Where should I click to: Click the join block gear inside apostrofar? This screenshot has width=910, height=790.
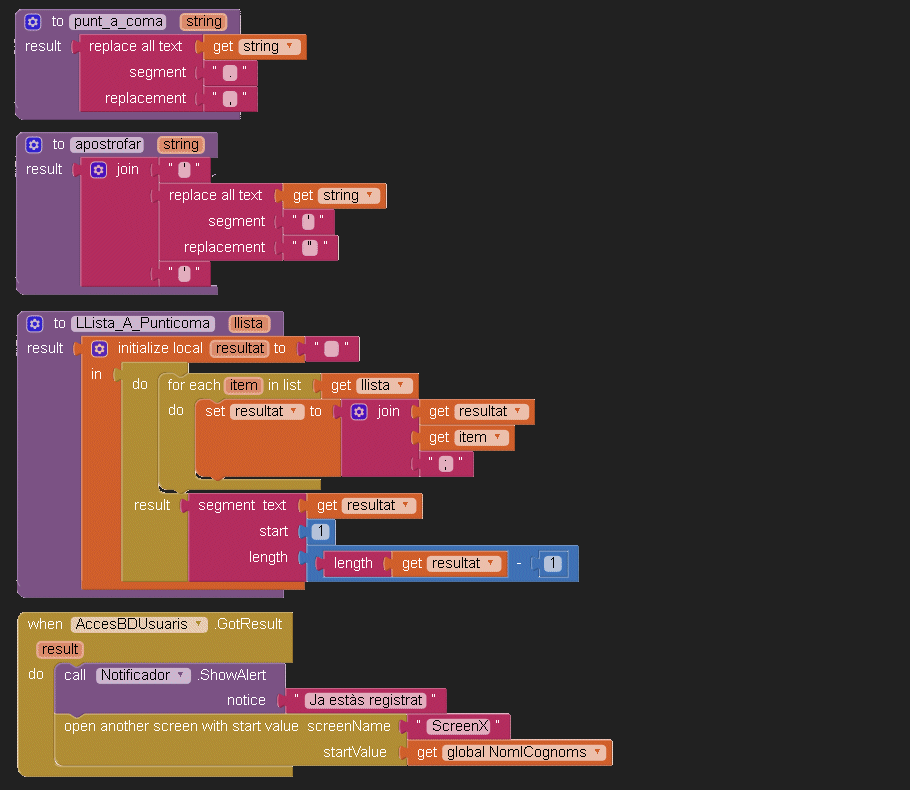(x=98, y=170)
